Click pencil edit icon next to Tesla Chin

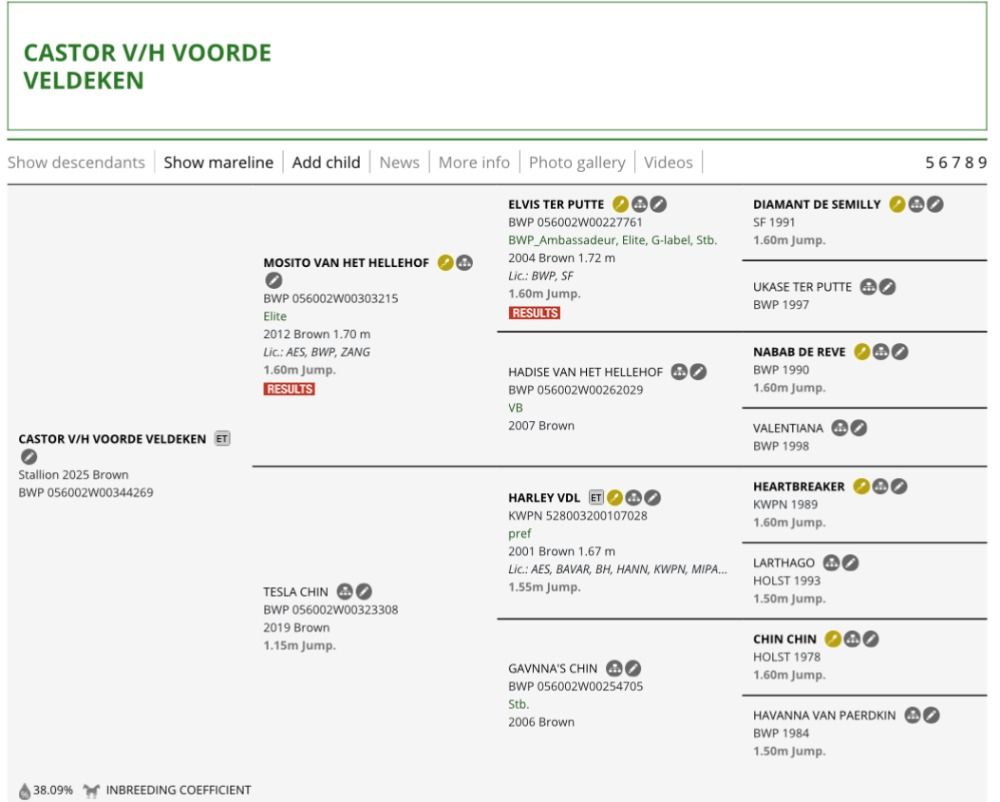[364, 592]
